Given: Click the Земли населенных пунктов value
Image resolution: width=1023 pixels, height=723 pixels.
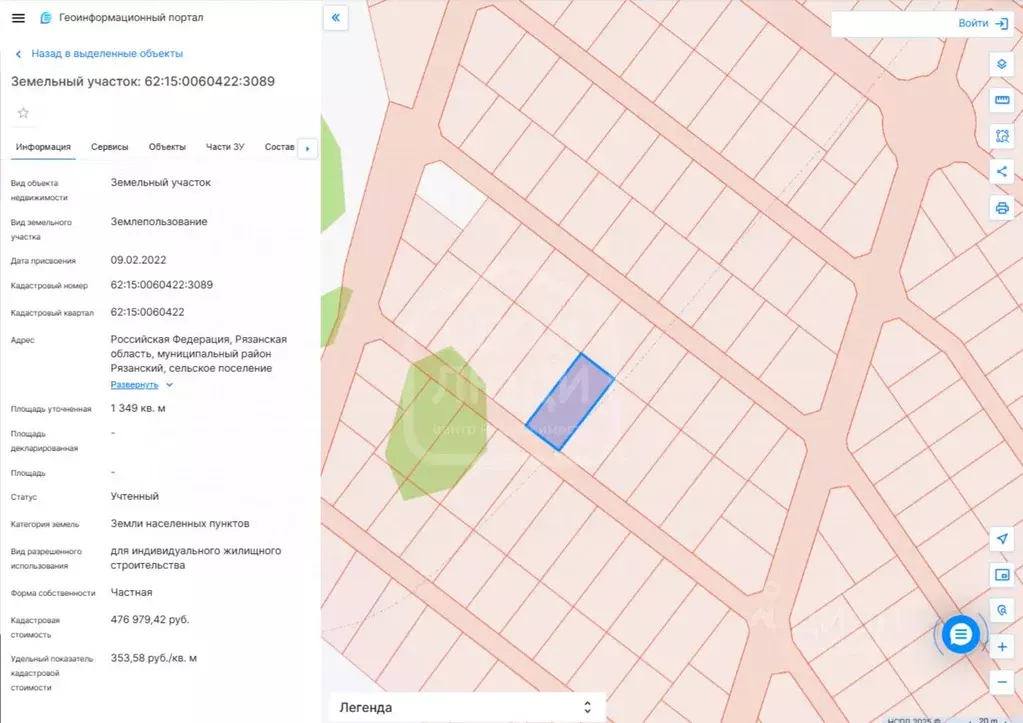Looking at the screenshot, I should (180, 523).
